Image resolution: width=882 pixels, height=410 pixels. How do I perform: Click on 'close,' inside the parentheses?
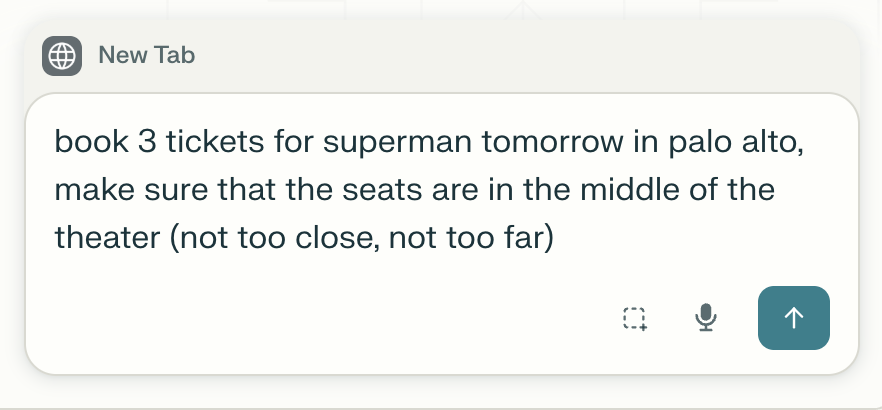click(x=337, y=238)
